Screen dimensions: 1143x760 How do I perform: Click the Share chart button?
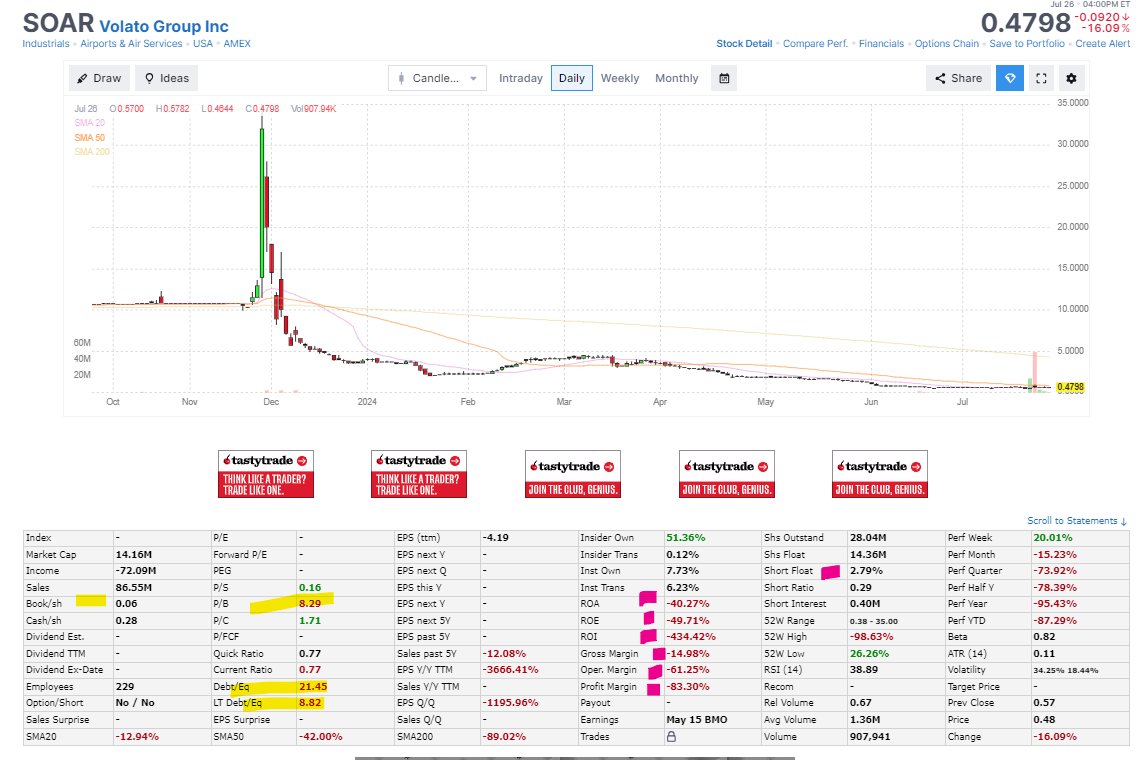(x=958, y=78)
